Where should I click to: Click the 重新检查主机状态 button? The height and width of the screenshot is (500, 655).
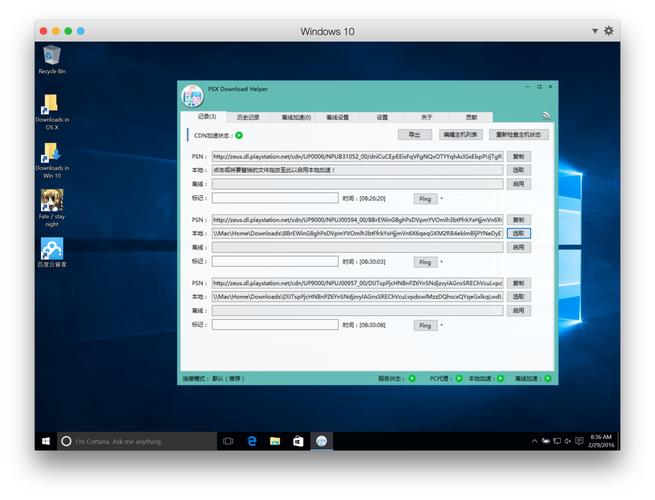click(x=518, y=135)
